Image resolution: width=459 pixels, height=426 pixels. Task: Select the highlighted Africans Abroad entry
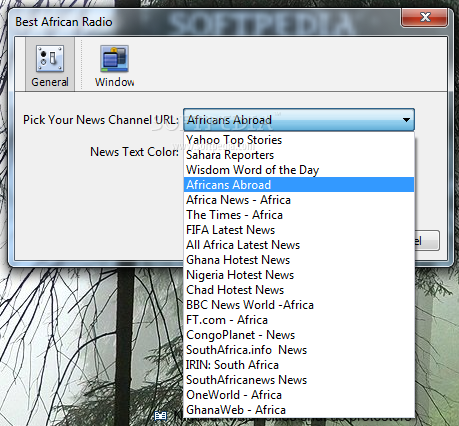tap(299, 185)
